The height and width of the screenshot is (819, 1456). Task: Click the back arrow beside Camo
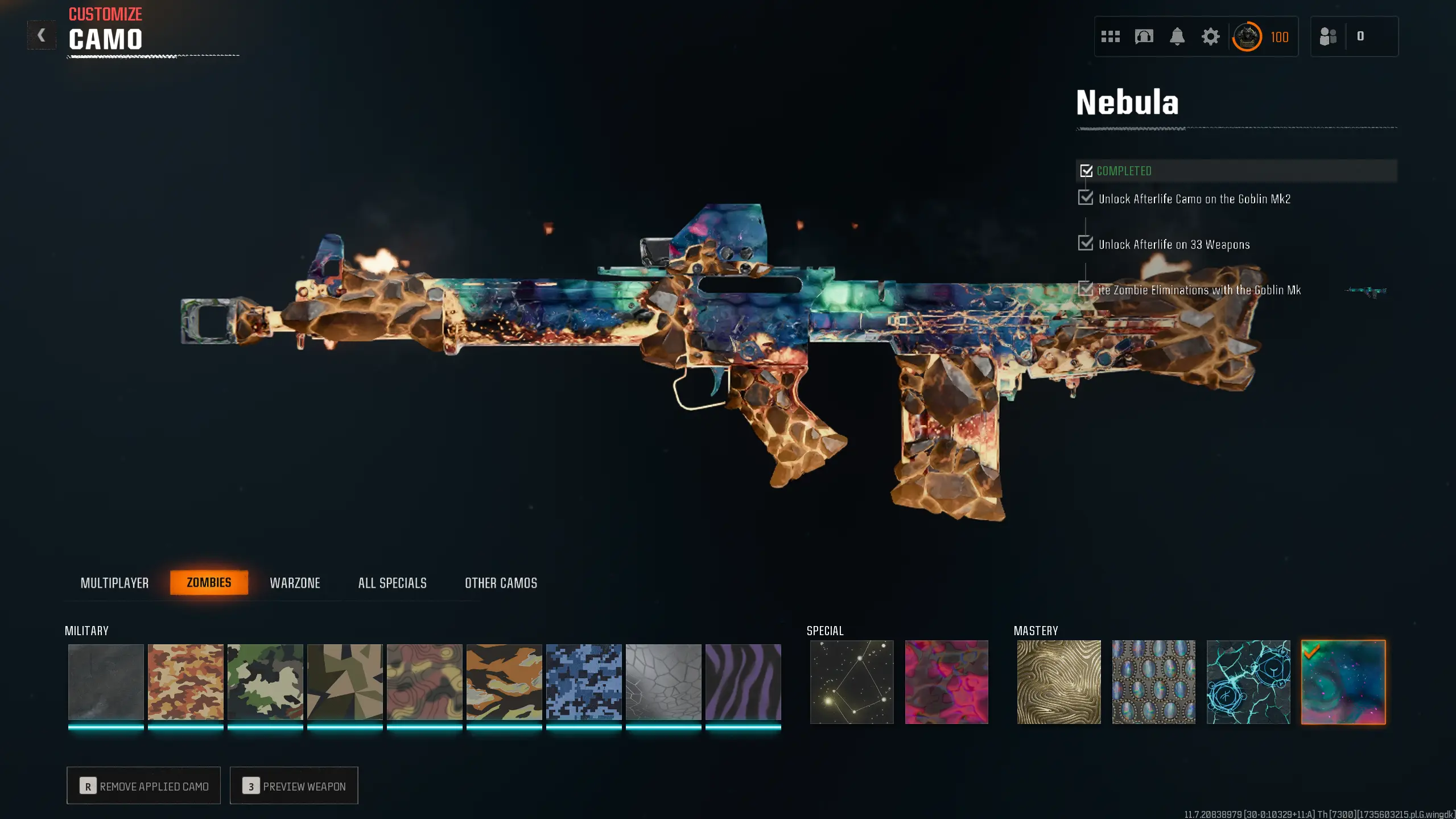click(41, 35)
